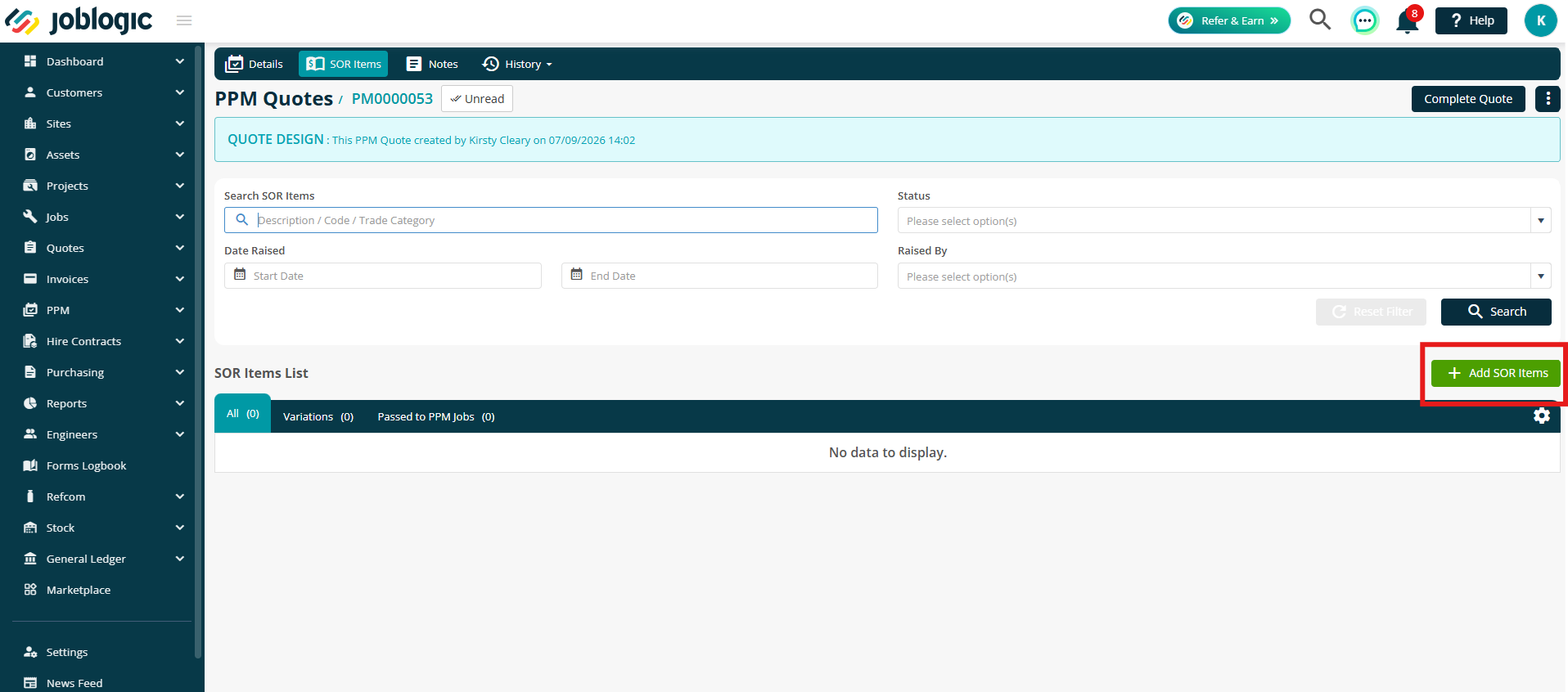Image resolution: width=1568 pixels, height=692 pixels.
Task: Toggle the Unread status marker
Action: [x=477, y=99]
